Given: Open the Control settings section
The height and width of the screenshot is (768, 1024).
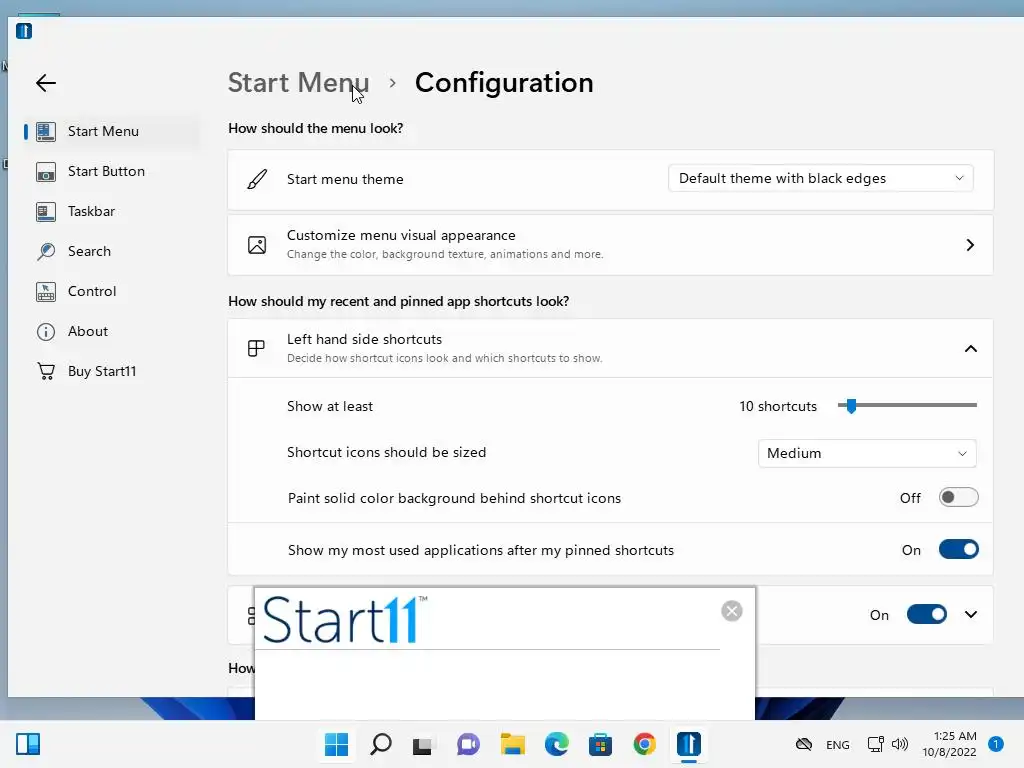Looking at the screenshot, I should 111,291.
